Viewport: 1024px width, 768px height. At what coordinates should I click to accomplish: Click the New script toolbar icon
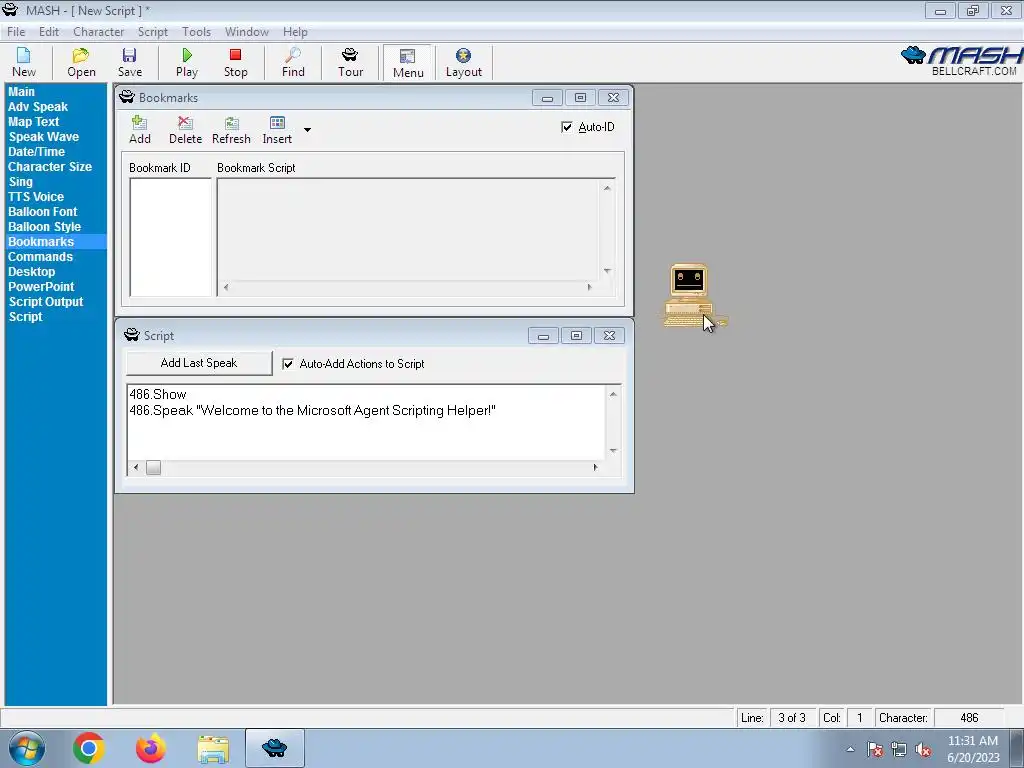[x=24, y=63]
